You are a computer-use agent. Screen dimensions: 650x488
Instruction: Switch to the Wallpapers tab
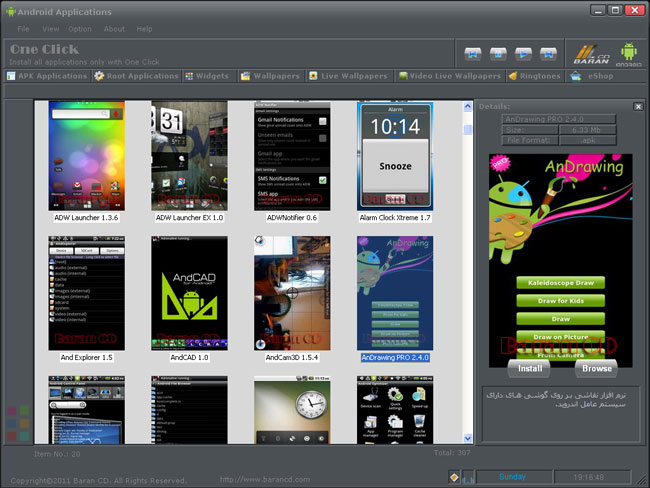[x=270, y=76]
